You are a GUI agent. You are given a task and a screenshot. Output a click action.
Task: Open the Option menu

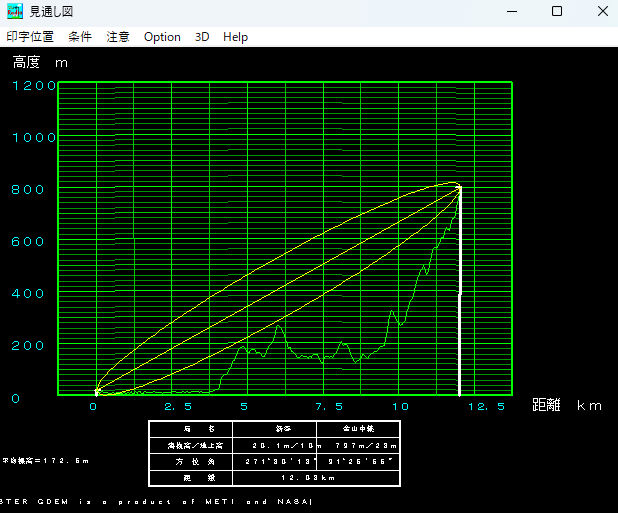coord(162,37)
